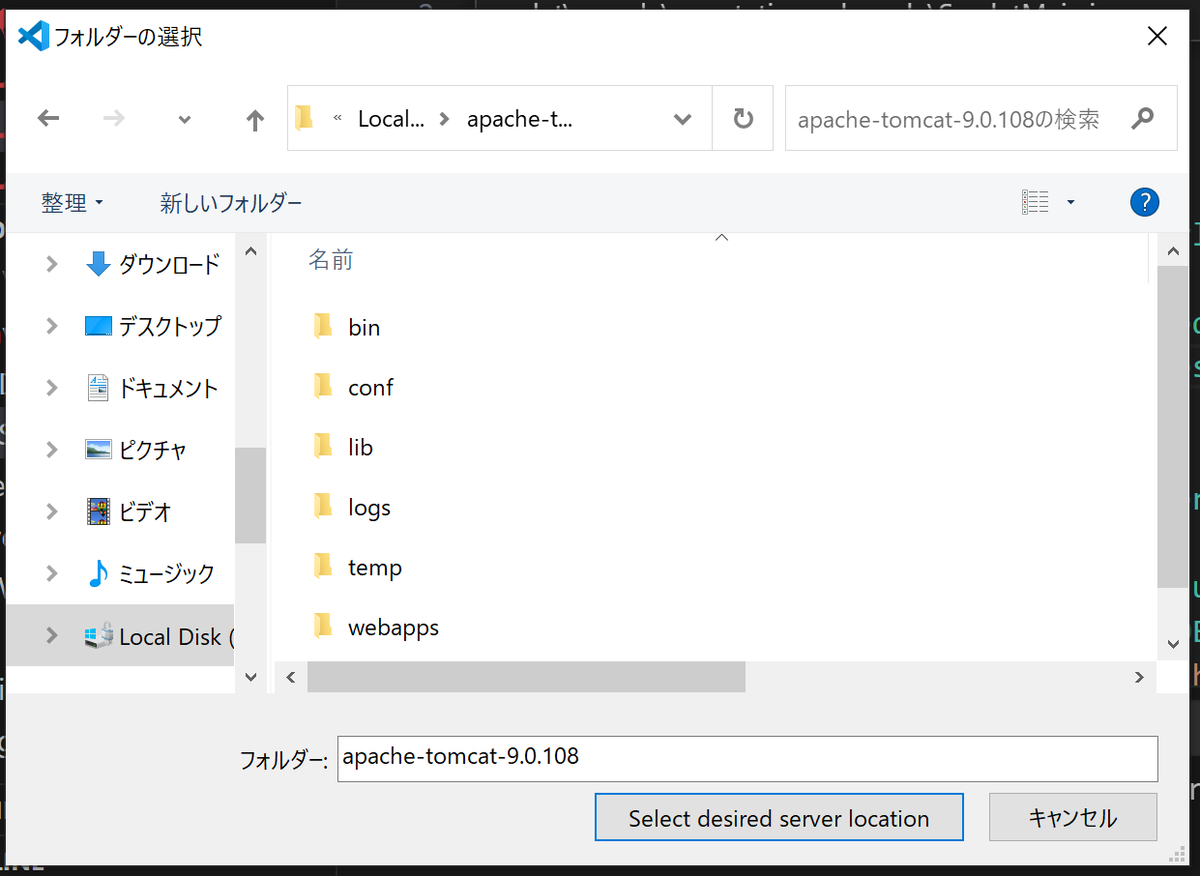Viewport: 1200px width, 876px height.
Task: Click Select desired server location button
Action: click(779, 818)
